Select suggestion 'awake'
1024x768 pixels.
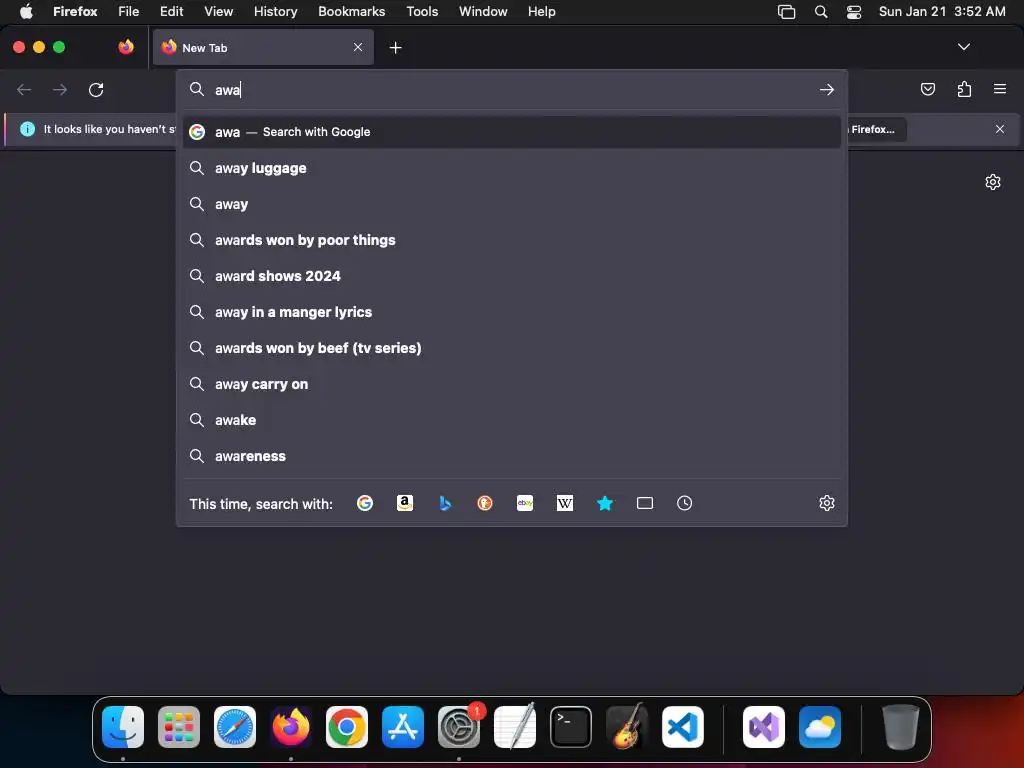pos(511,420)
